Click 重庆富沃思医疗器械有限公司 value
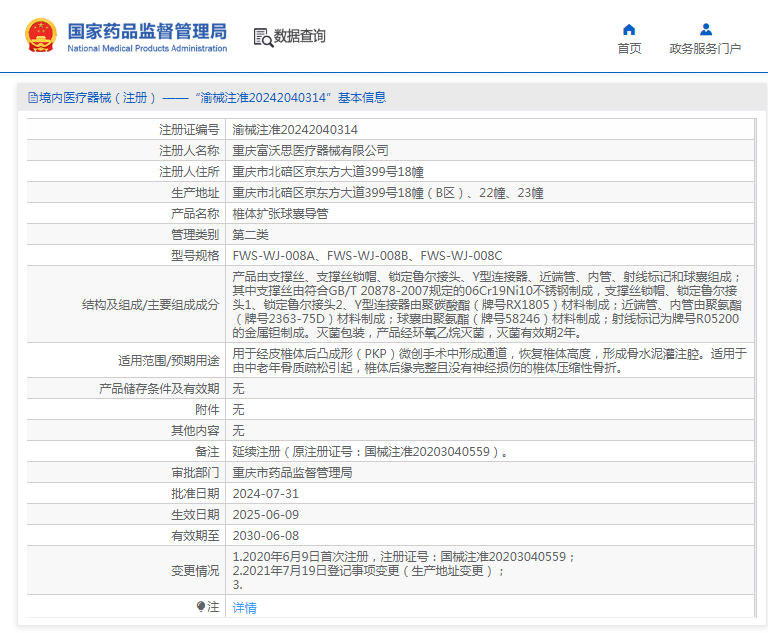Viewport: 768px width, 633px height. click(311, 150)
